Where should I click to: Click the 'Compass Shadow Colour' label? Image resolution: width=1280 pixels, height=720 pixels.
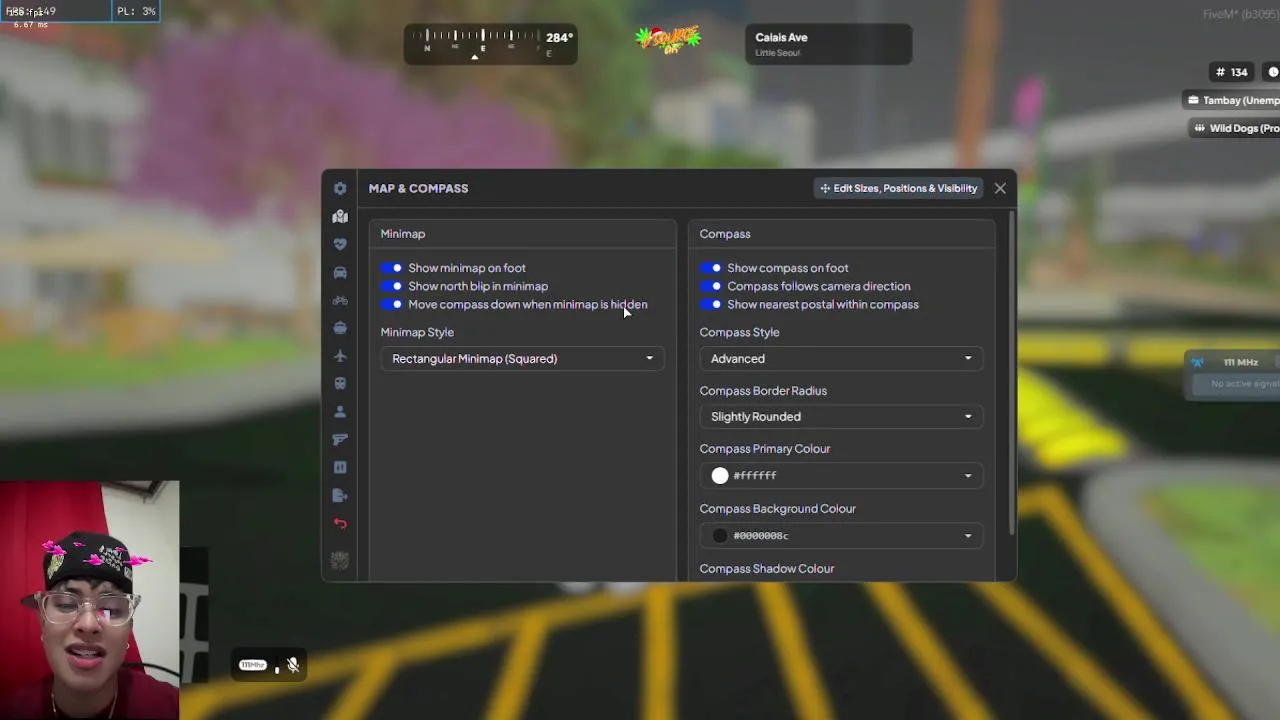[767, 568]
